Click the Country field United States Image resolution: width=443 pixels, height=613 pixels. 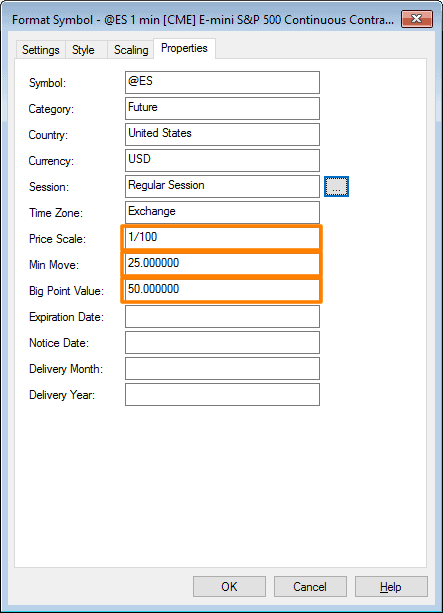pyautogui.click(x=222, y=134)
